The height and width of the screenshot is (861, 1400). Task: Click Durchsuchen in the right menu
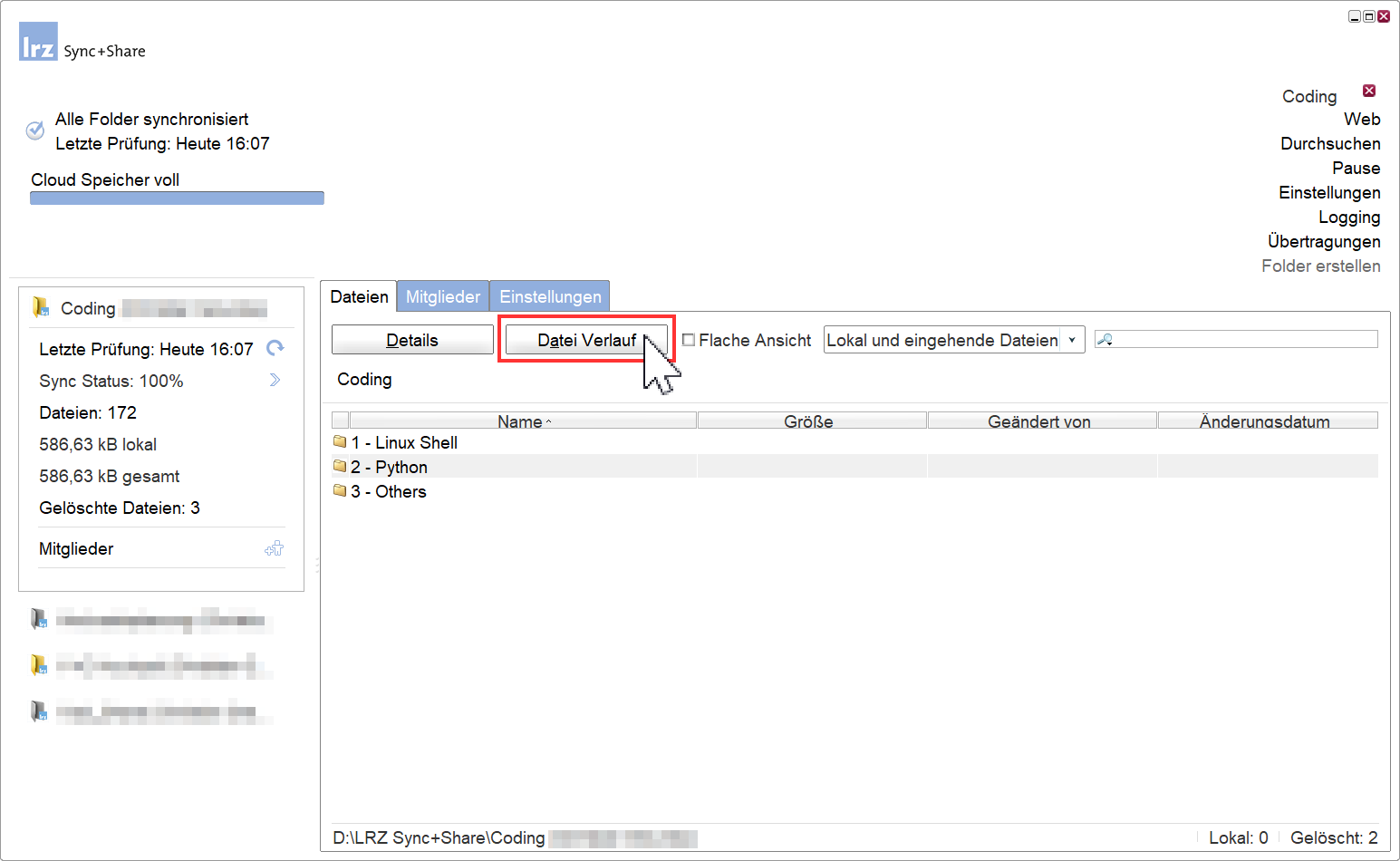tap(1330, 143)
